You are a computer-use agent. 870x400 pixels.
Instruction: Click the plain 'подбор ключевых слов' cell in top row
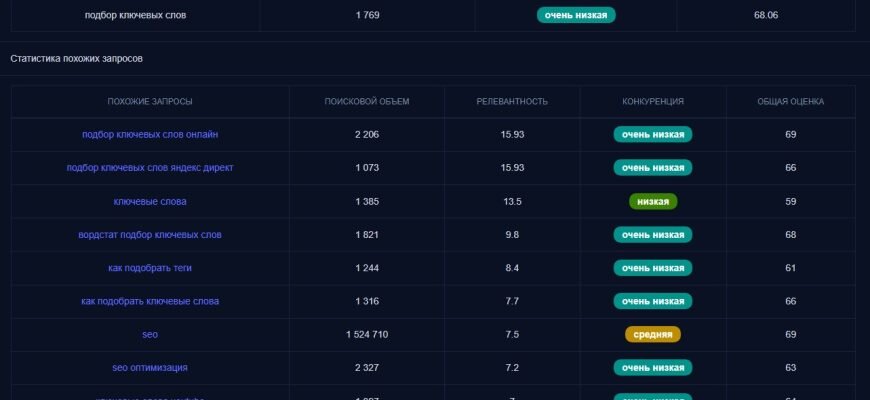[135, 15]
